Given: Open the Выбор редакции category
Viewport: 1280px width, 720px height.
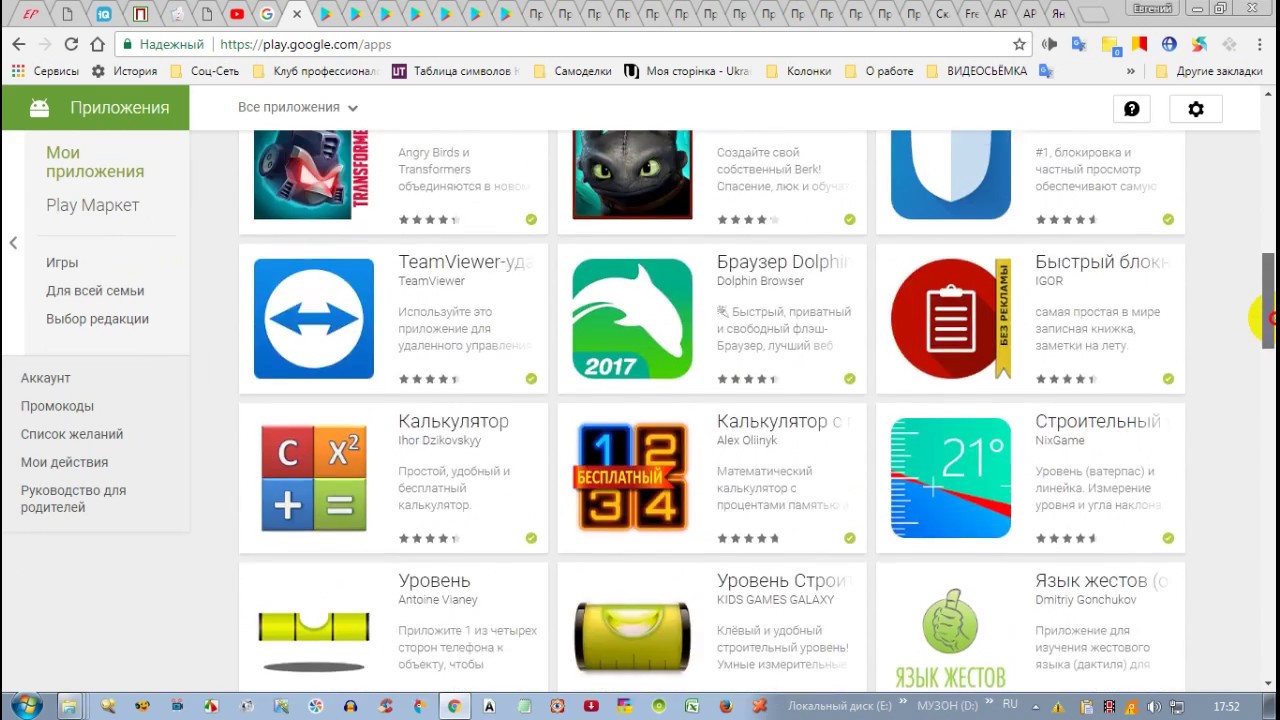Looking at the screenshot, I should pos(97,318).
